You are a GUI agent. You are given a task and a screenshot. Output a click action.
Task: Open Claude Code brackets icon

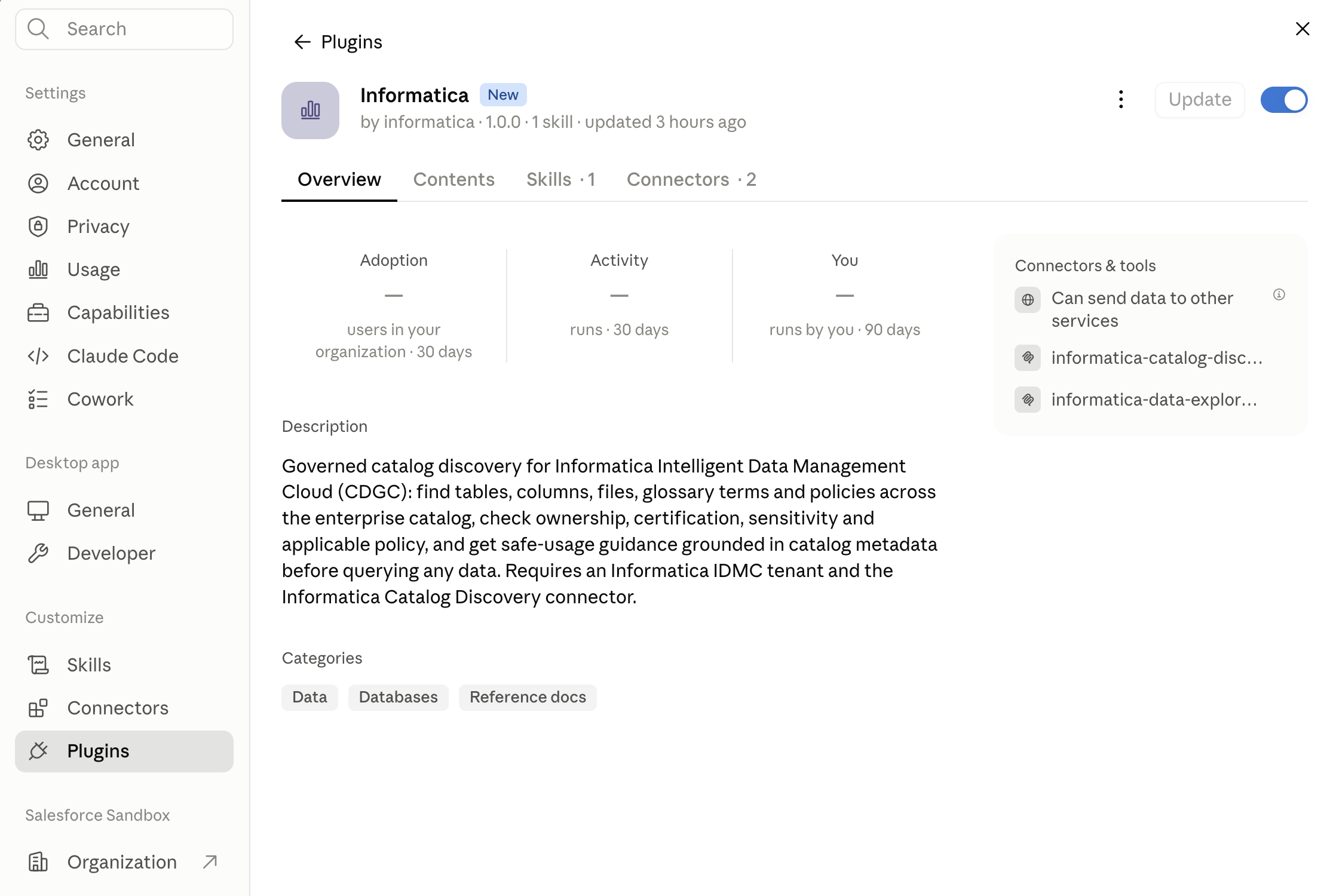(38, 356)
